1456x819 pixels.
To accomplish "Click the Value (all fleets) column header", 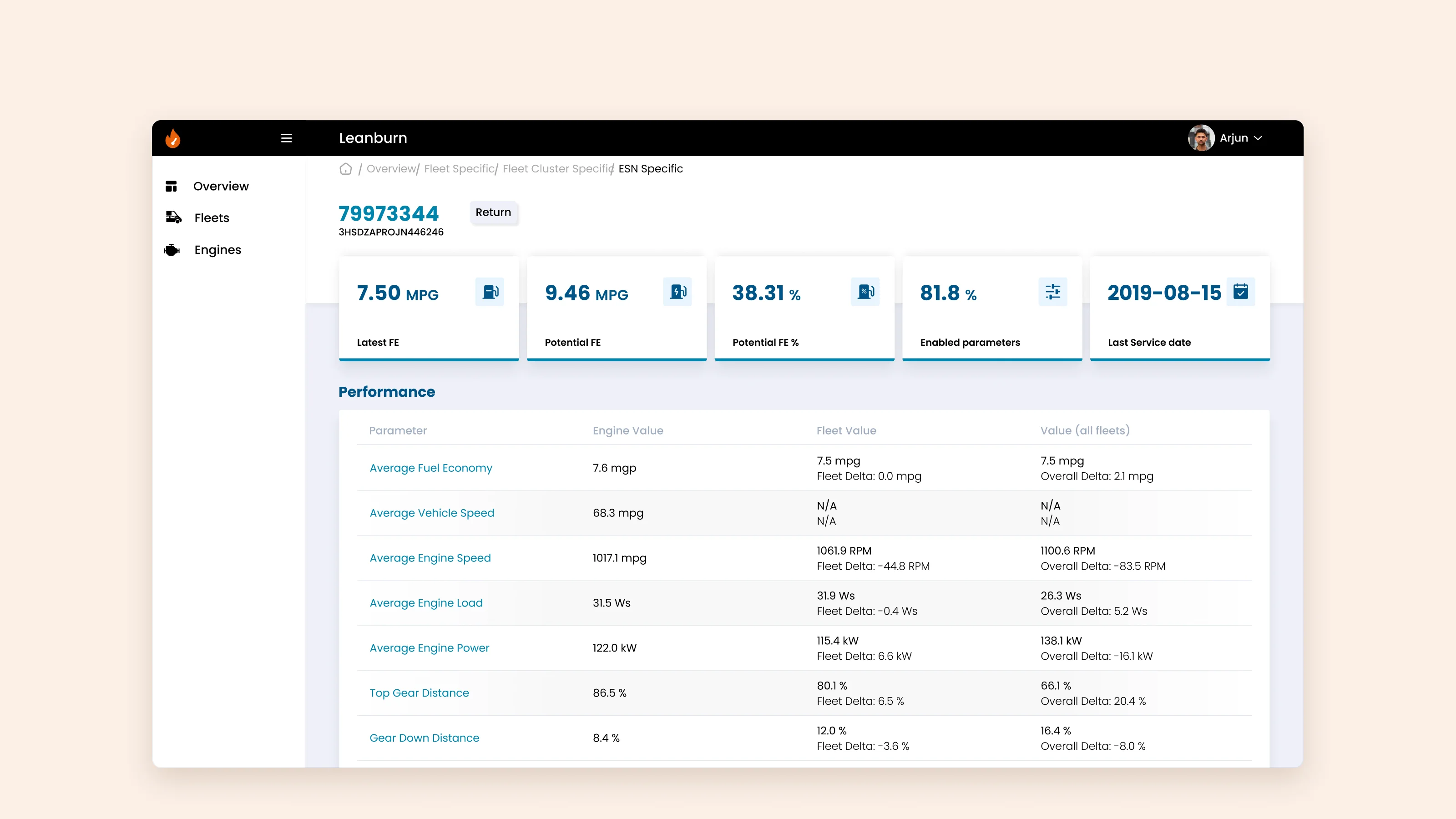I will [x=1085, y=431].
